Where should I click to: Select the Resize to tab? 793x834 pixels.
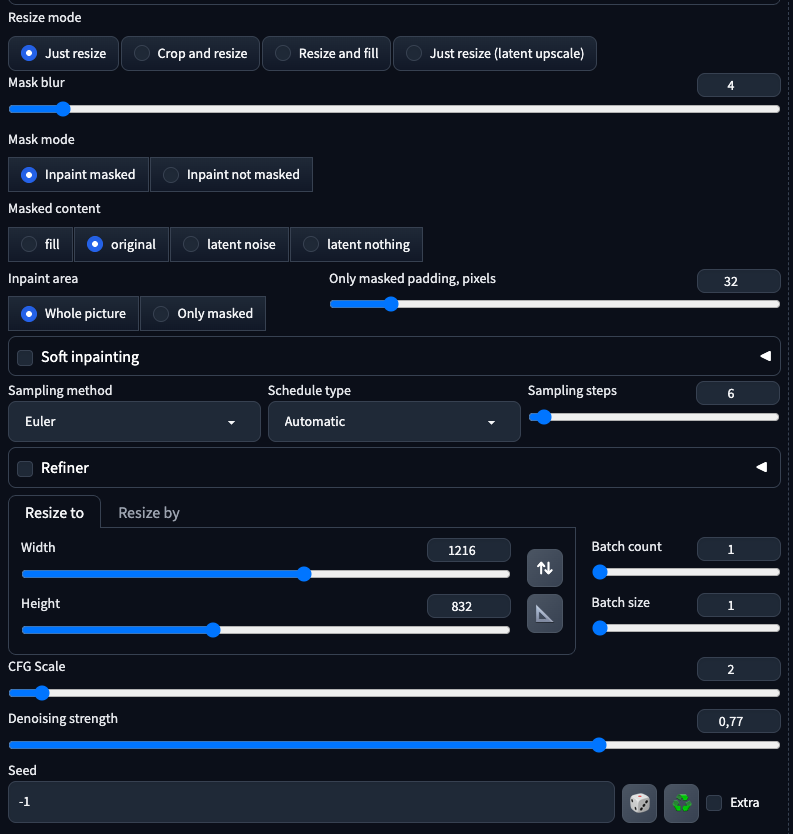click(x=55, y=513)
